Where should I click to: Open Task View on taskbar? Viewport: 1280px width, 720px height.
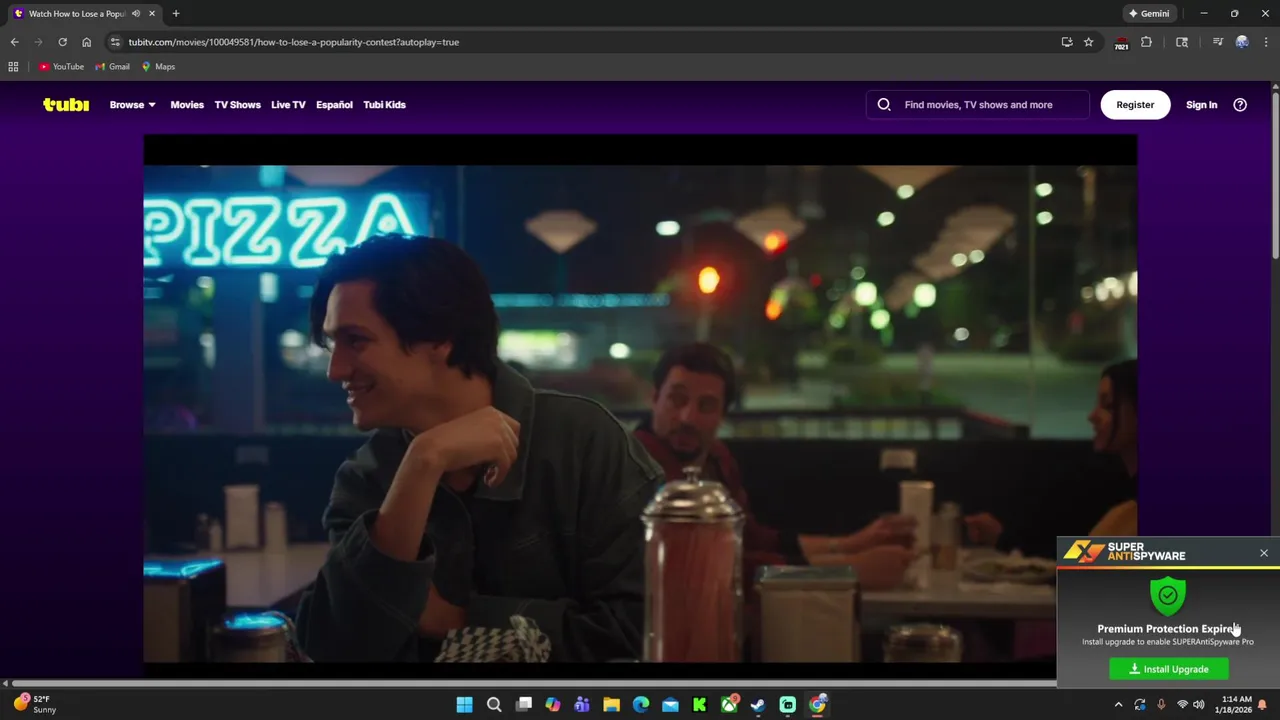[523, 704]
